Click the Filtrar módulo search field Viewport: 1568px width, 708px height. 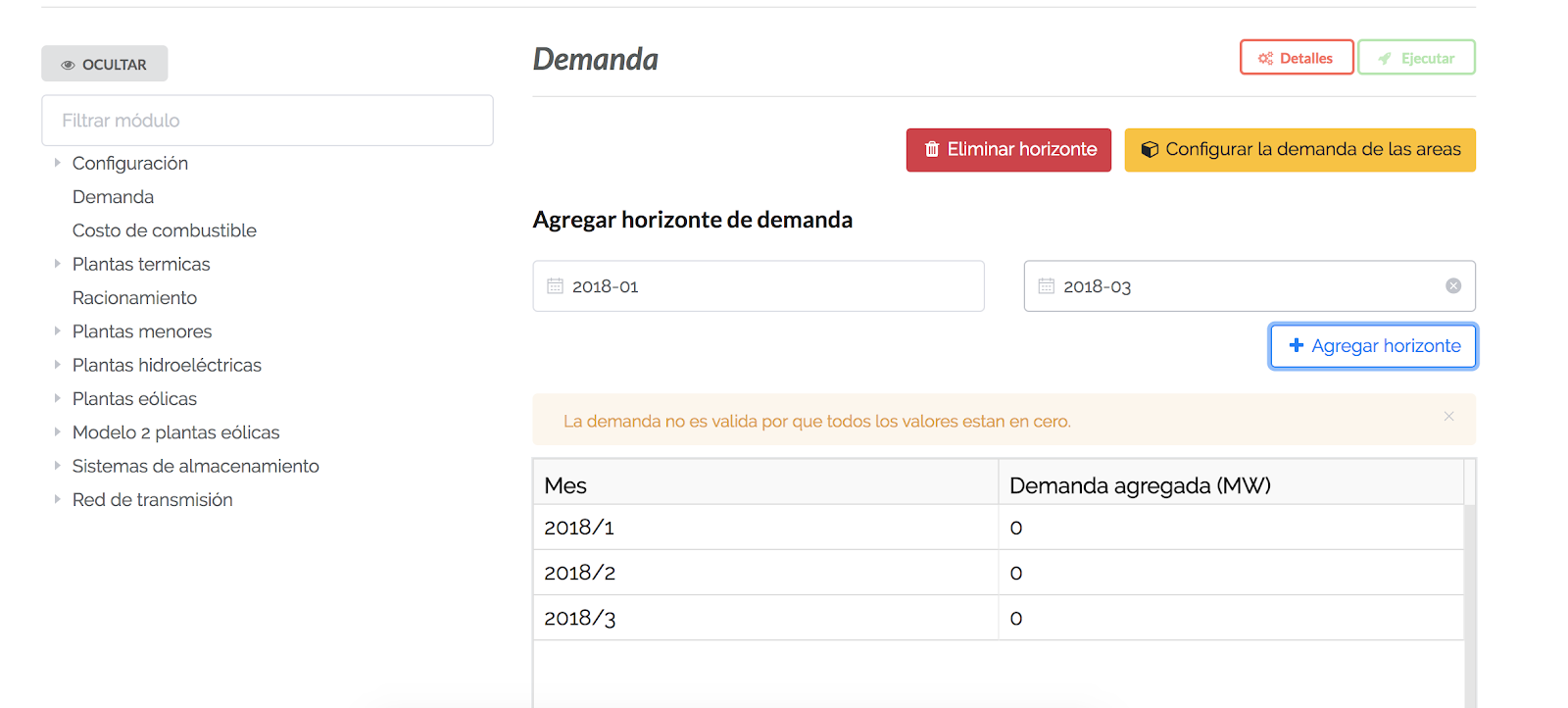click(x=268, y=121)
